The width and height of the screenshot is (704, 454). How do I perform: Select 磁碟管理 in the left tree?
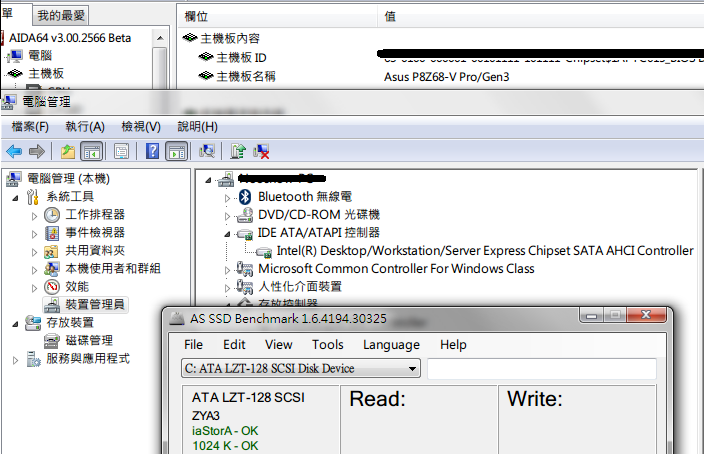pos(89,340)
